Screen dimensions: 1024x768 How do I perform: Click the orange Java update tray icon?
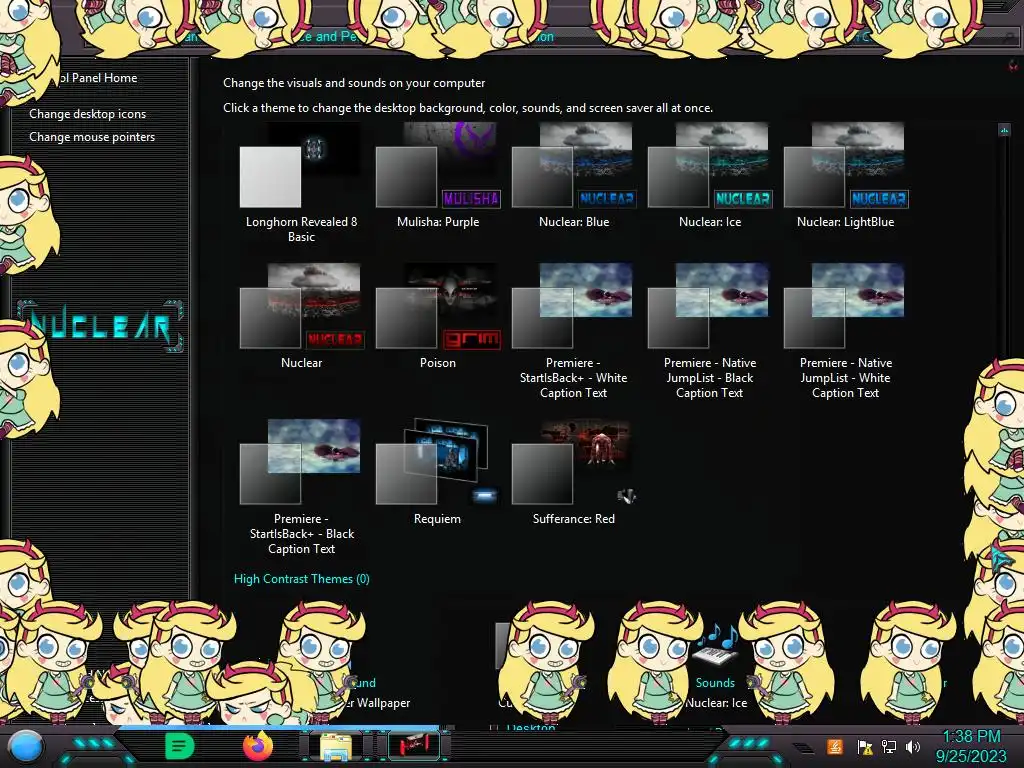point(835,746)
